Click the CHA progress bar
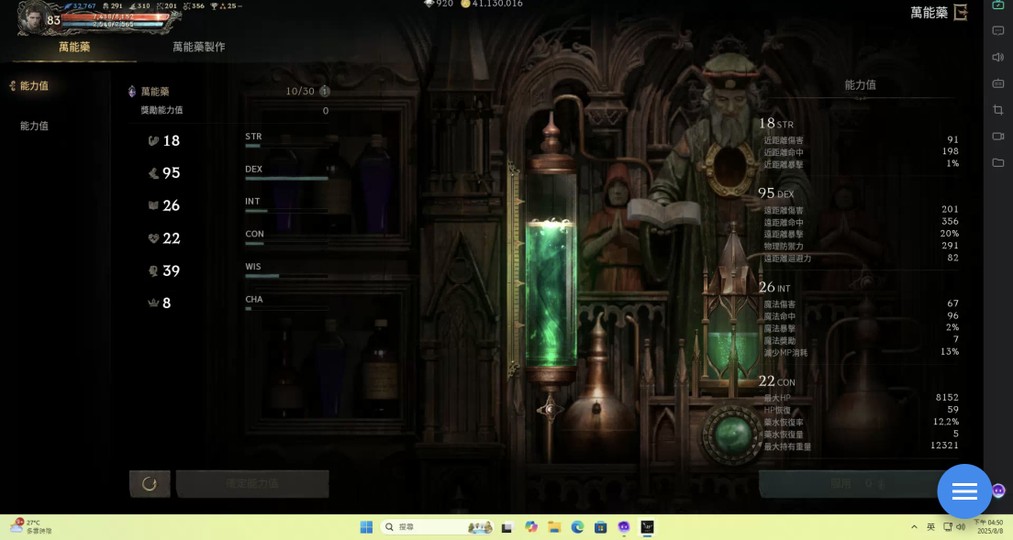The height and width of the screenshot is (540, 1013). pos(287,309)
